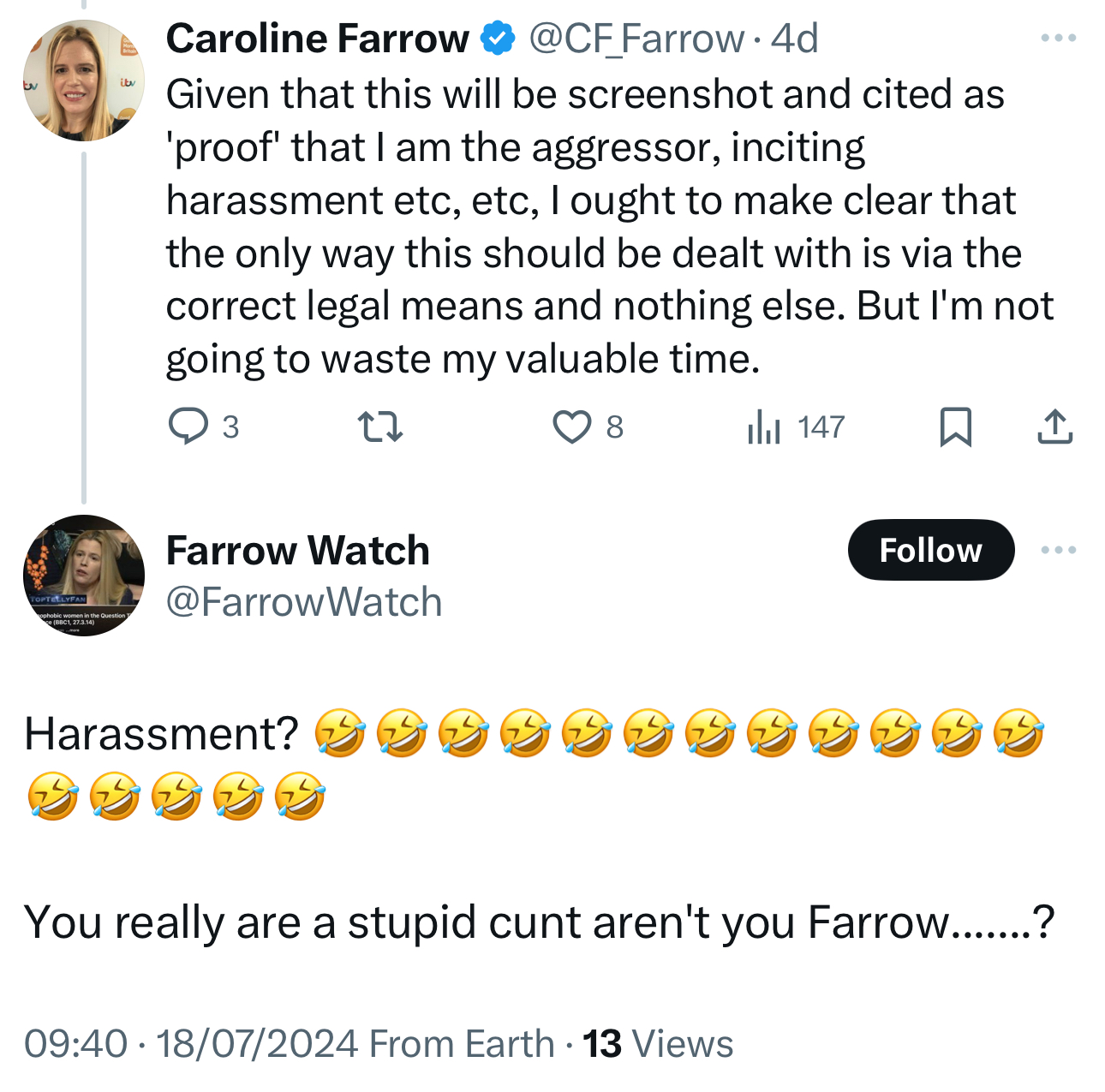Screen dimensions: 1105x1092
Task: Like Caroline Farrow's post with heart icon
Action: [571, 427]
